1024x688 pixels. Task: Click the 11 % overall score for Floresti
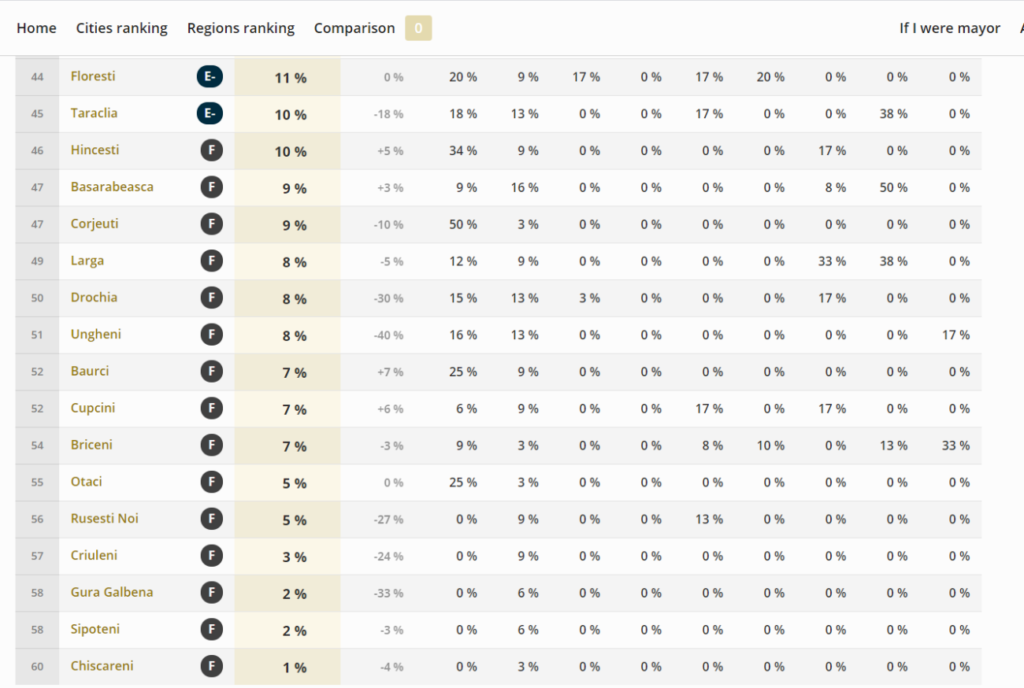tap(291, 78)
